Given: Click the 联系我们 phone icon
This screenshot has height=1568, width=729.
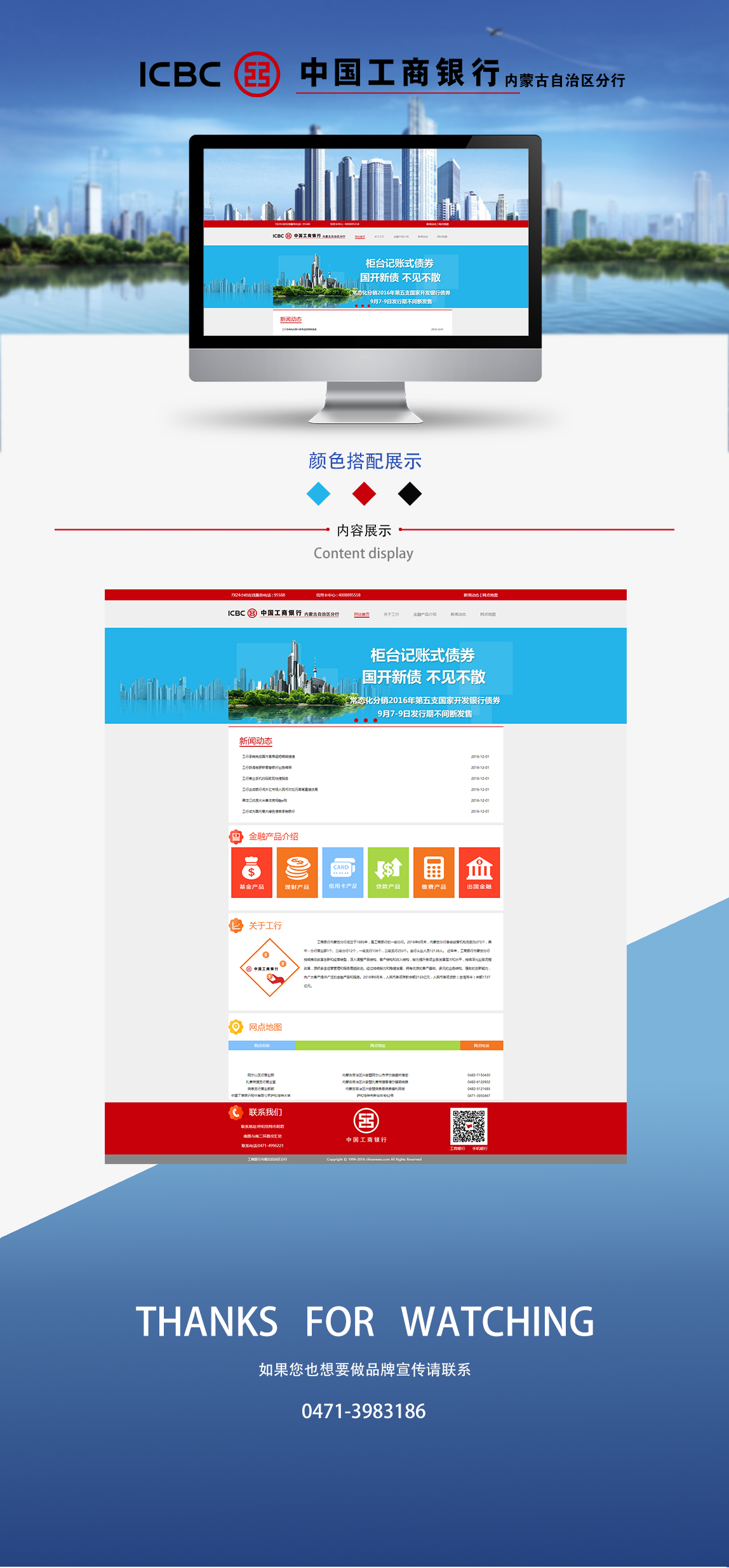Looking at the screenshot, I should (x=236, y=1112).
